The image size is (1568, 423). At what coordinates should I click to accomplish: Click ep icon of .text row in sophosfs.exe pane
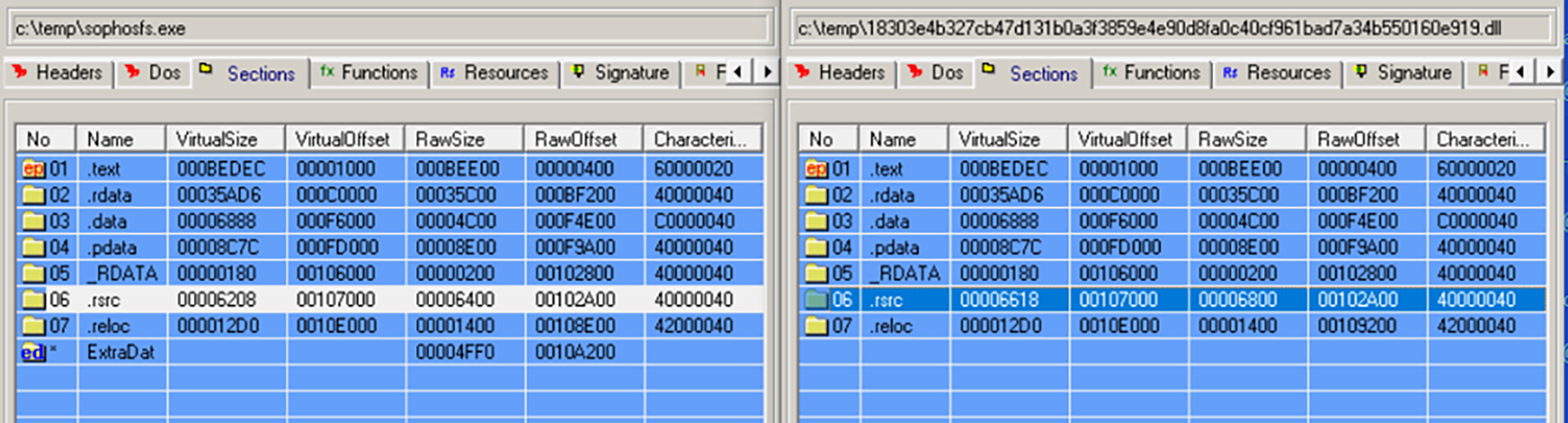pyautogui.click(x=33, y=169)
